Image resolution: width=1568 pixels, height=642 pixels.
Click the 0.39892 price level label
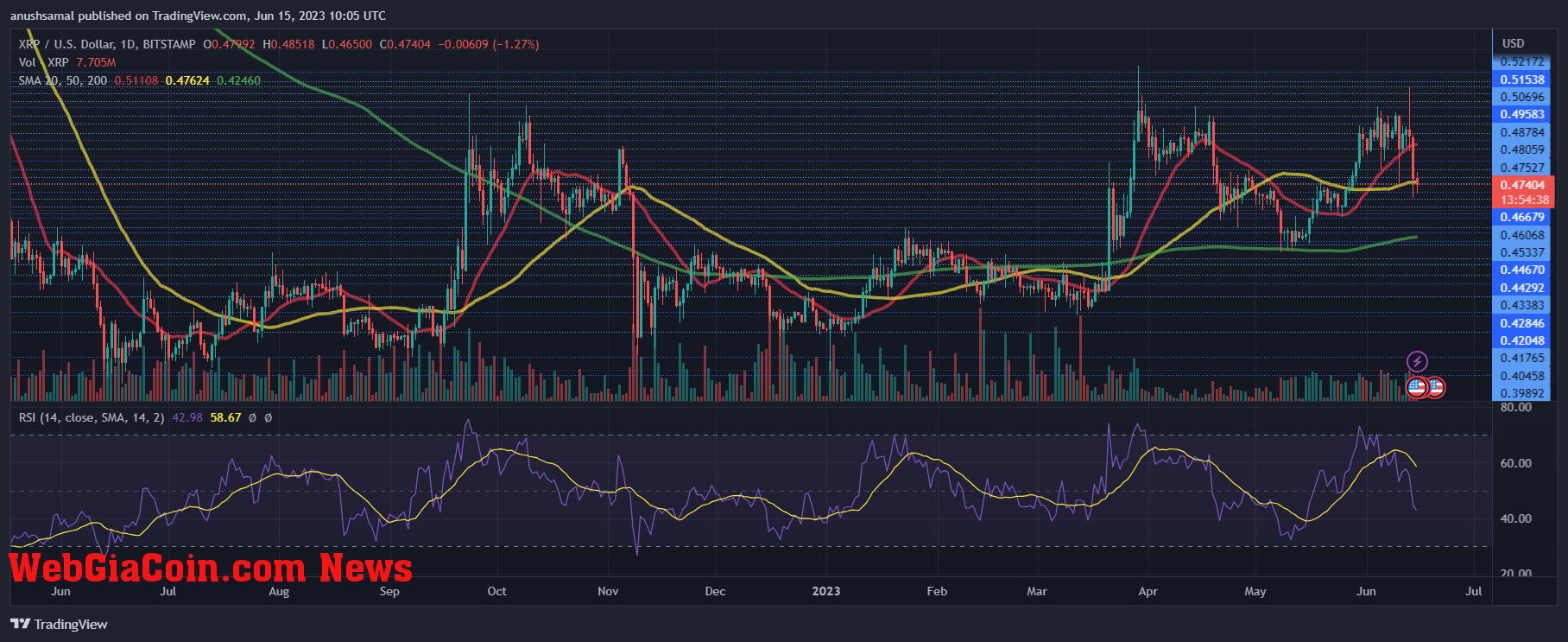click(x=1522, y=393)
